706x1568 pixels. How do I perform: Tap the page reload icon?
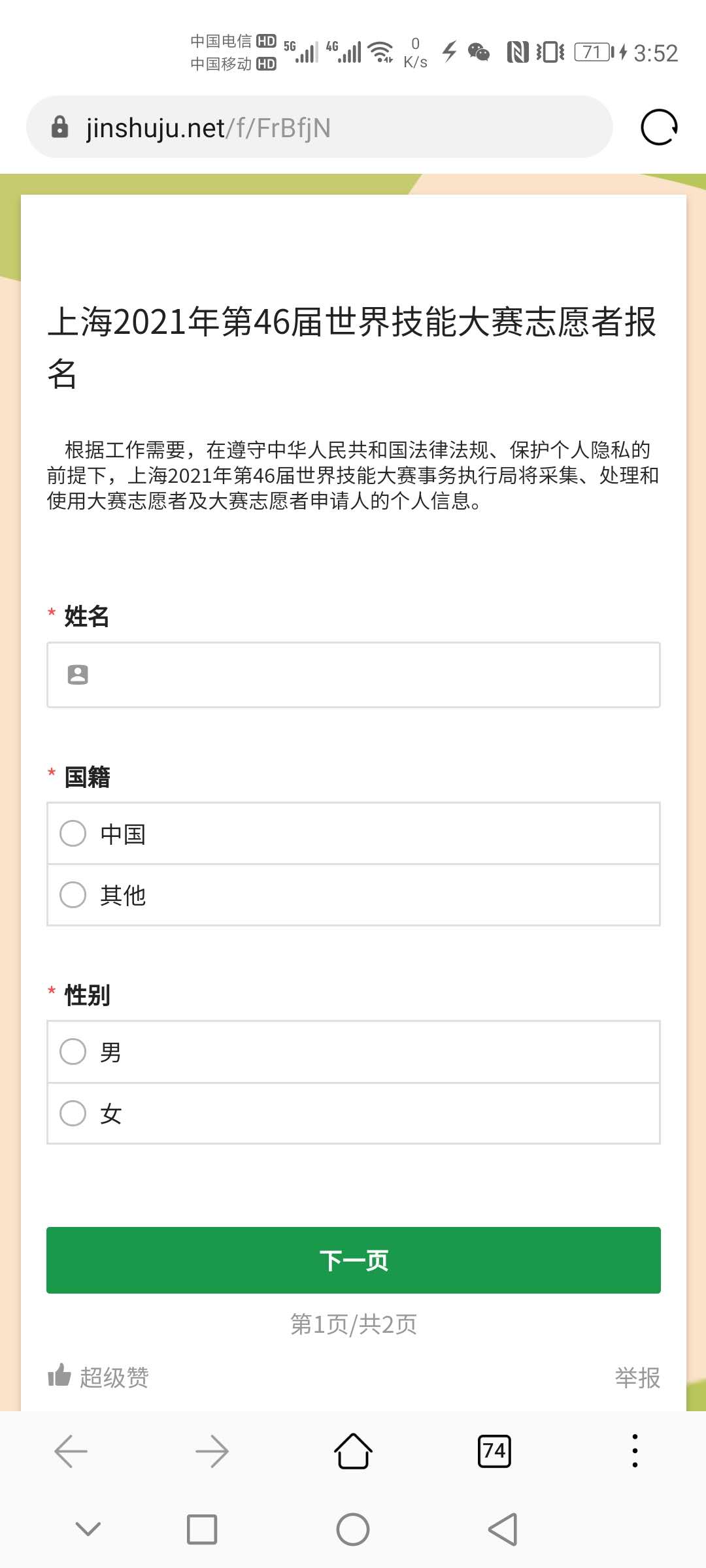(659, 127)
